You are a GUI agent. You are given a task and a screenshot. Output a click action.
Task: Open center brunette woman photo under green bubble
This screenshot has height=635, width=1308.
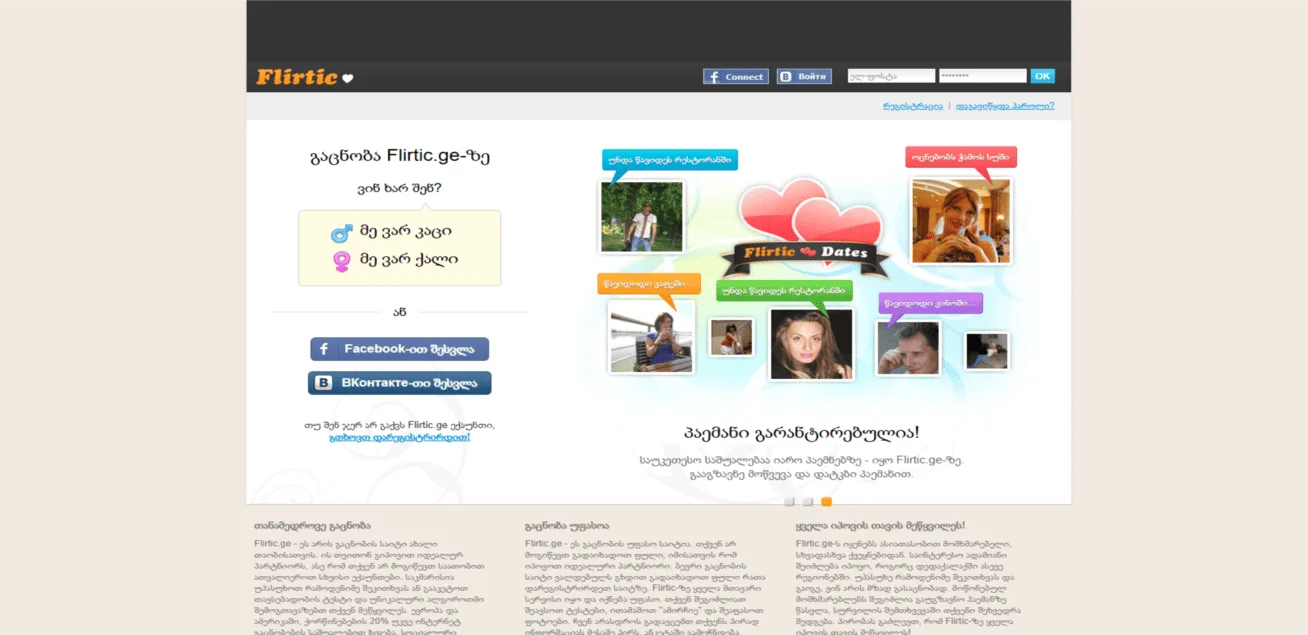point(811,344)
